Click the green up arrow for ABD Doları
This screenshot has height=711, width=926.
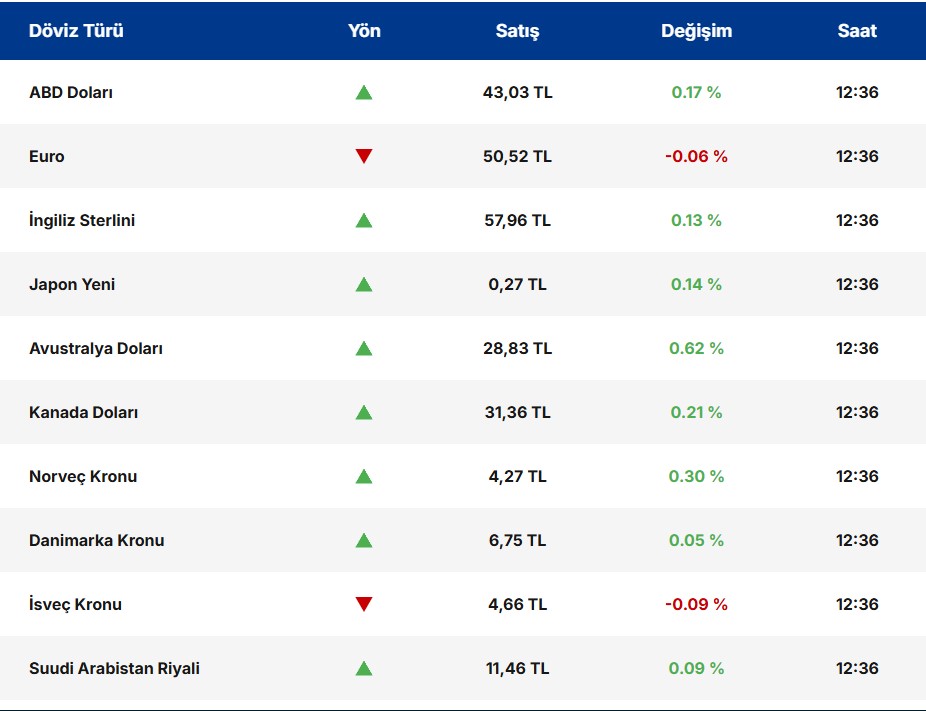point(364,93)
